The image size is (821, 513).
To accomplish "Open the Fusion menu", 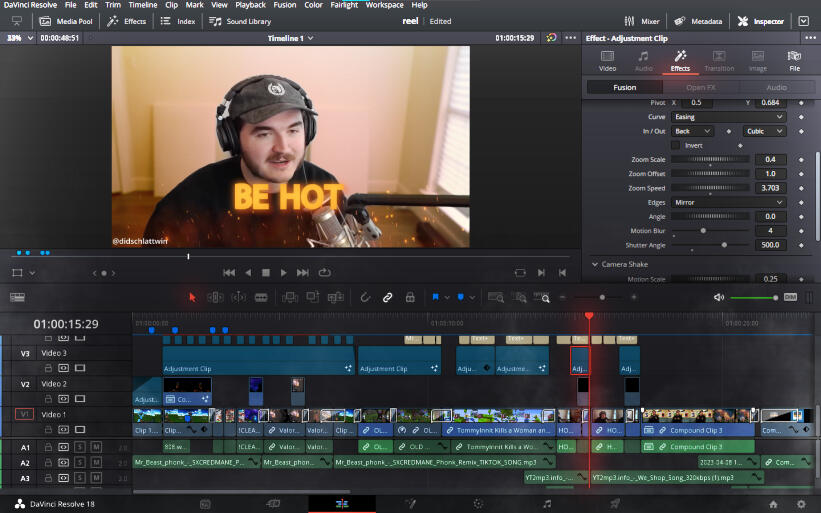I will click(x=284, y=5).
